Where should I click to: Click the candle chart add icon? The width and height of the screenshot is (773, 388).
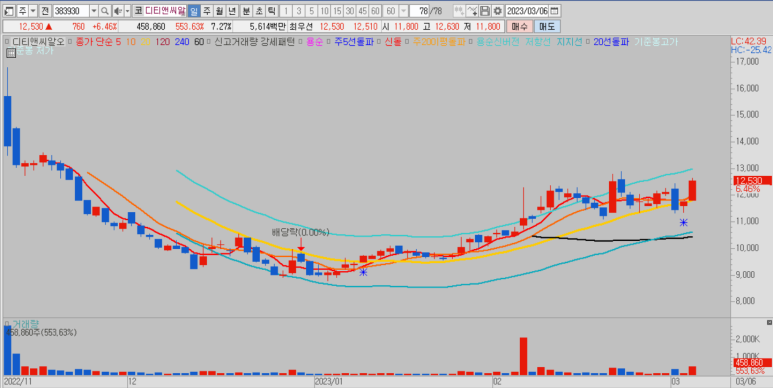coord(459,11)
